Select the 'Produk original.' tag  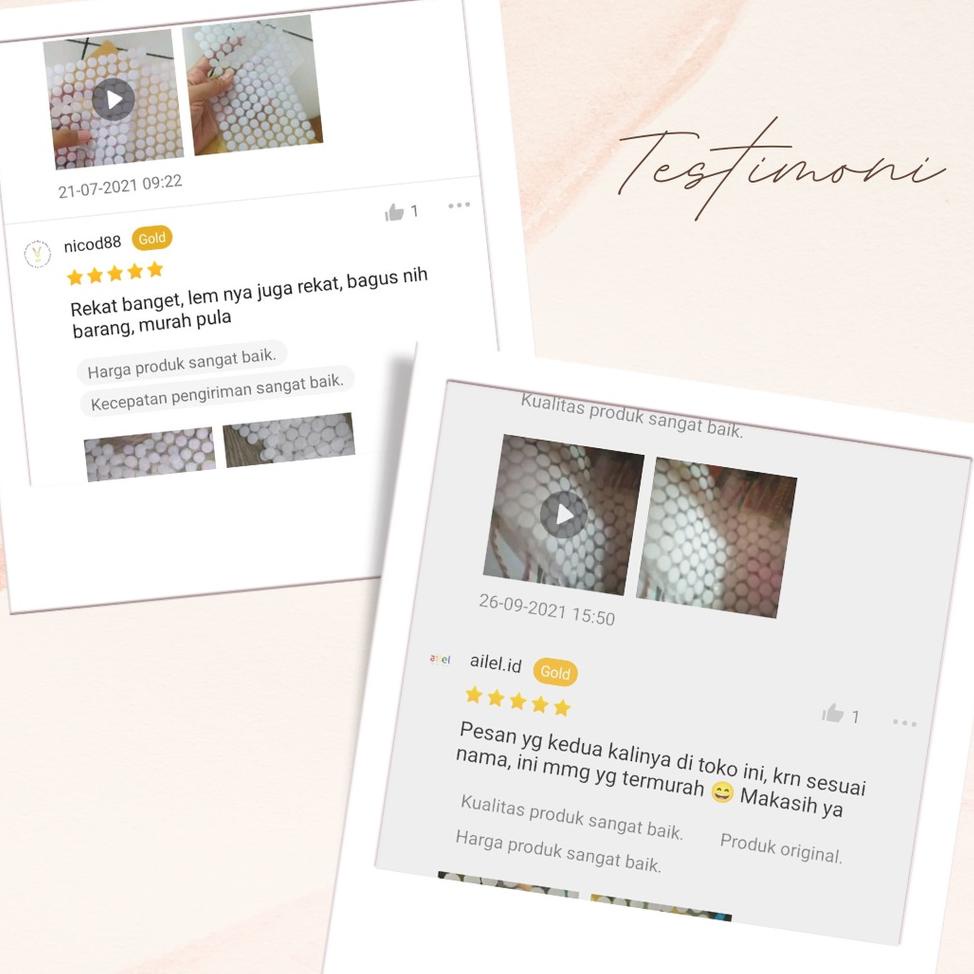(781, 849)
